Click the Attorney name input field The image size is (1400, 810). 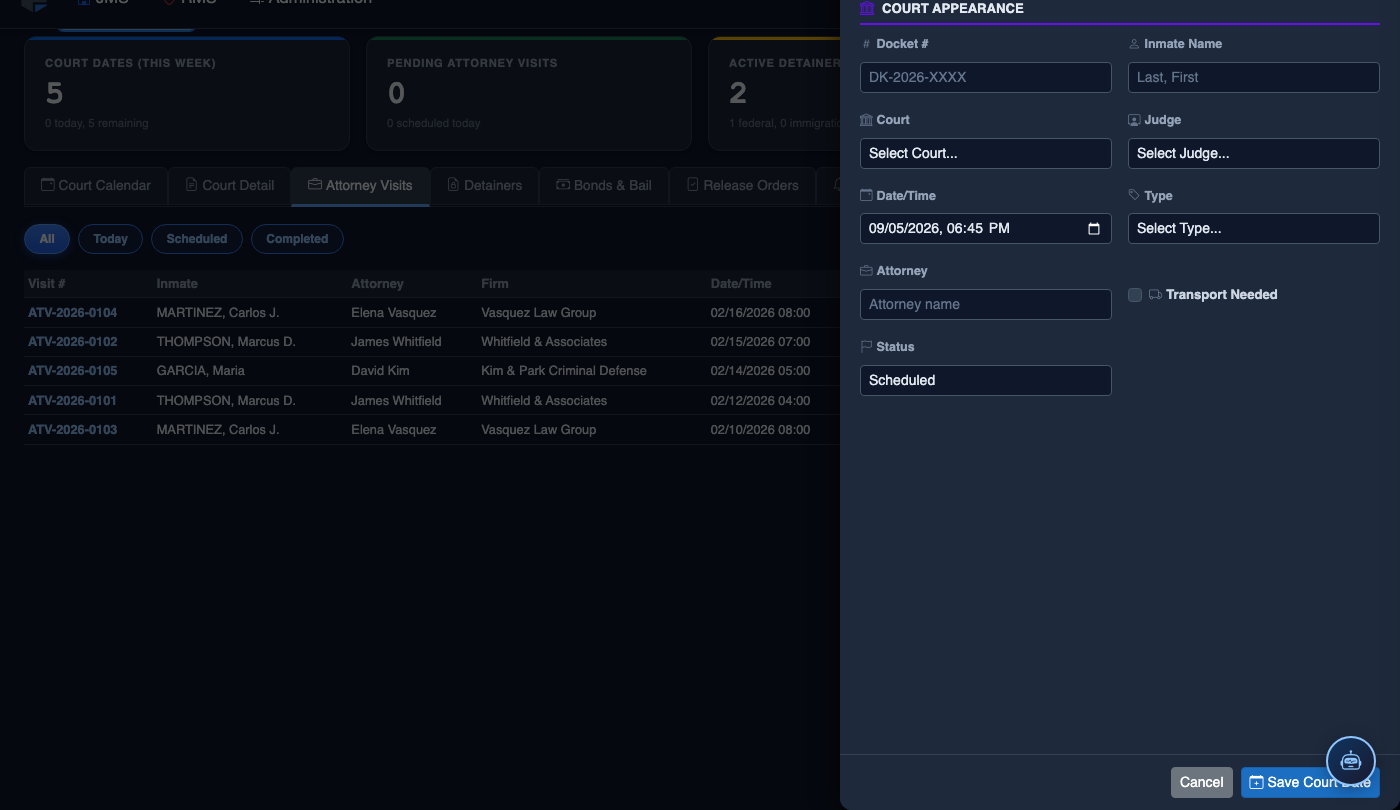[x=986, y=304]
